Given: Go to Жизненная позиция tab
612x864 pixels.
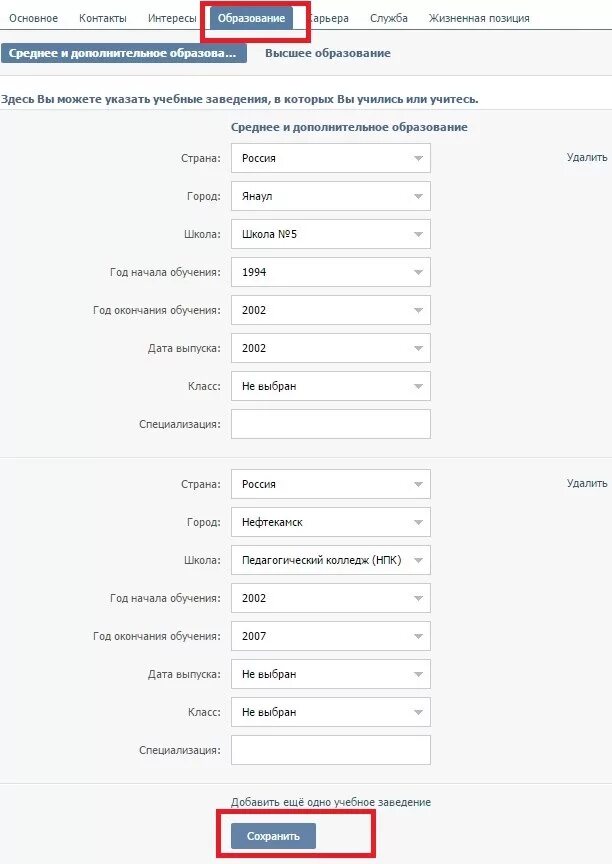Looking at the screenshot, I should (x=479, y=18).
